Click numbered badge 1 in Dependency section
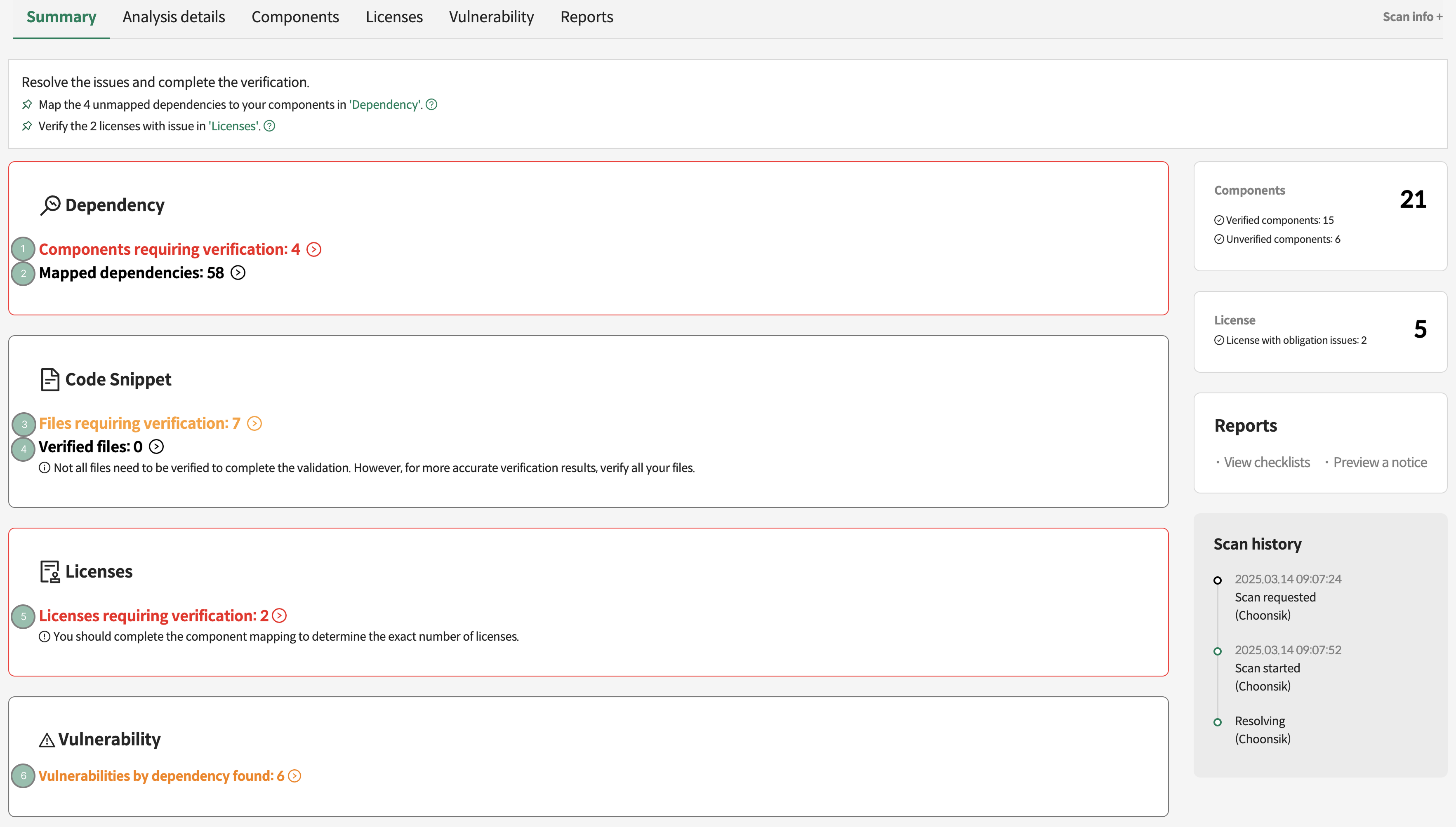 [x=23, y=249]
